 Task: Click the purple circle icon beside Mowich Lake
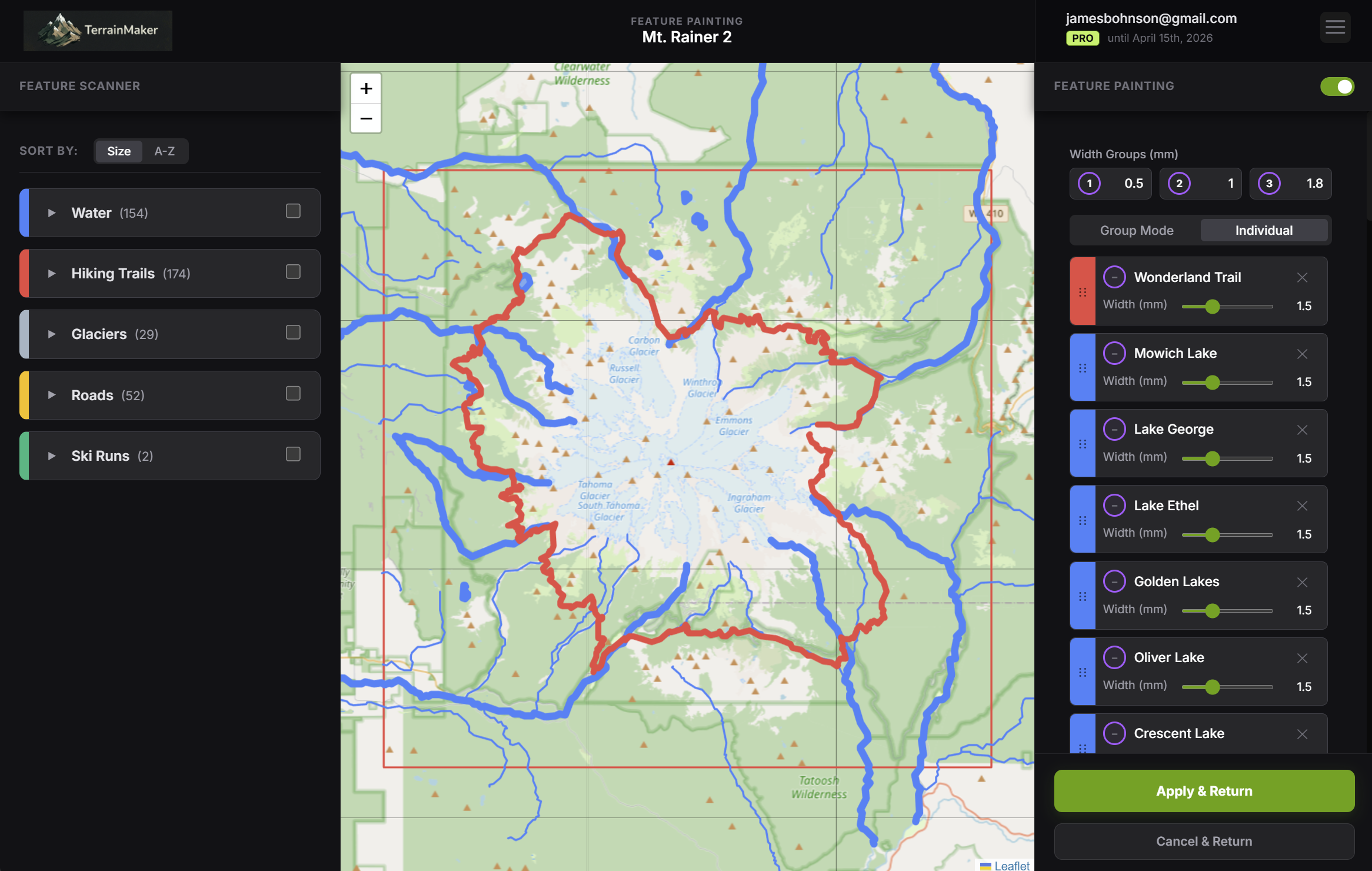point(1114,353)
